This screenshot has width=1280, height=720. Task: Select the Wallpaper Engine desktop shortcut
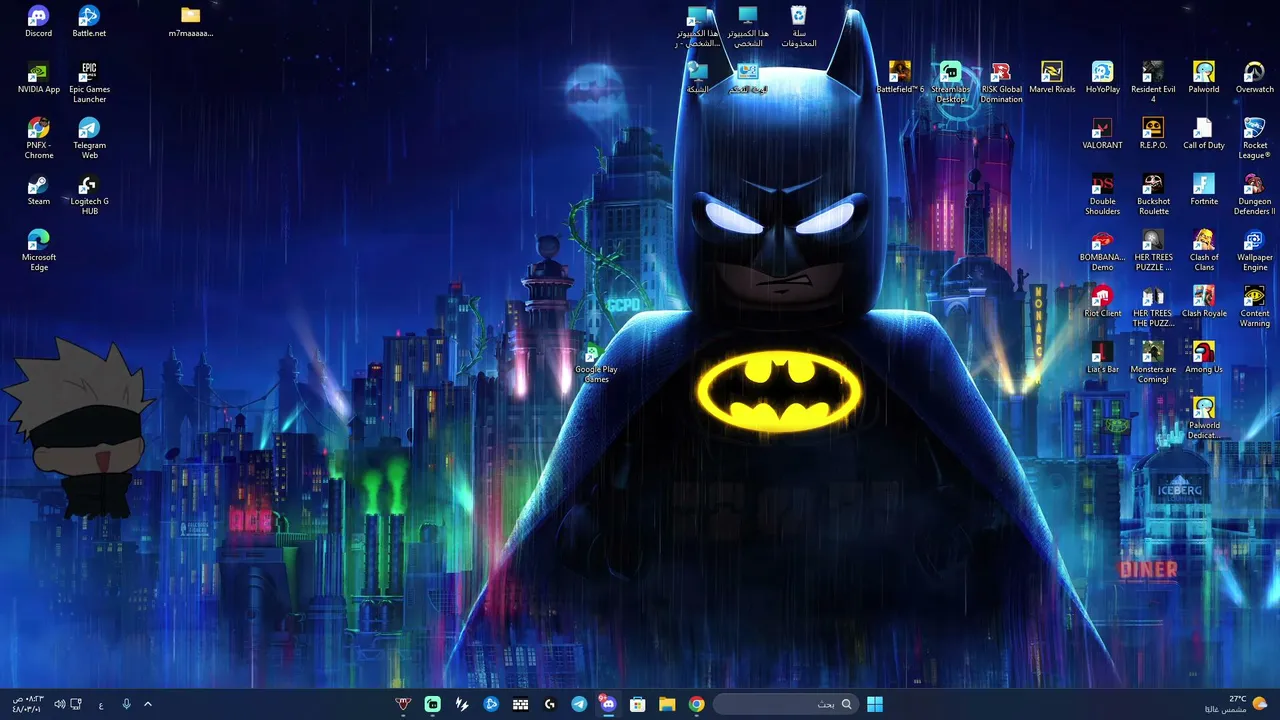tap(1254, 250)
